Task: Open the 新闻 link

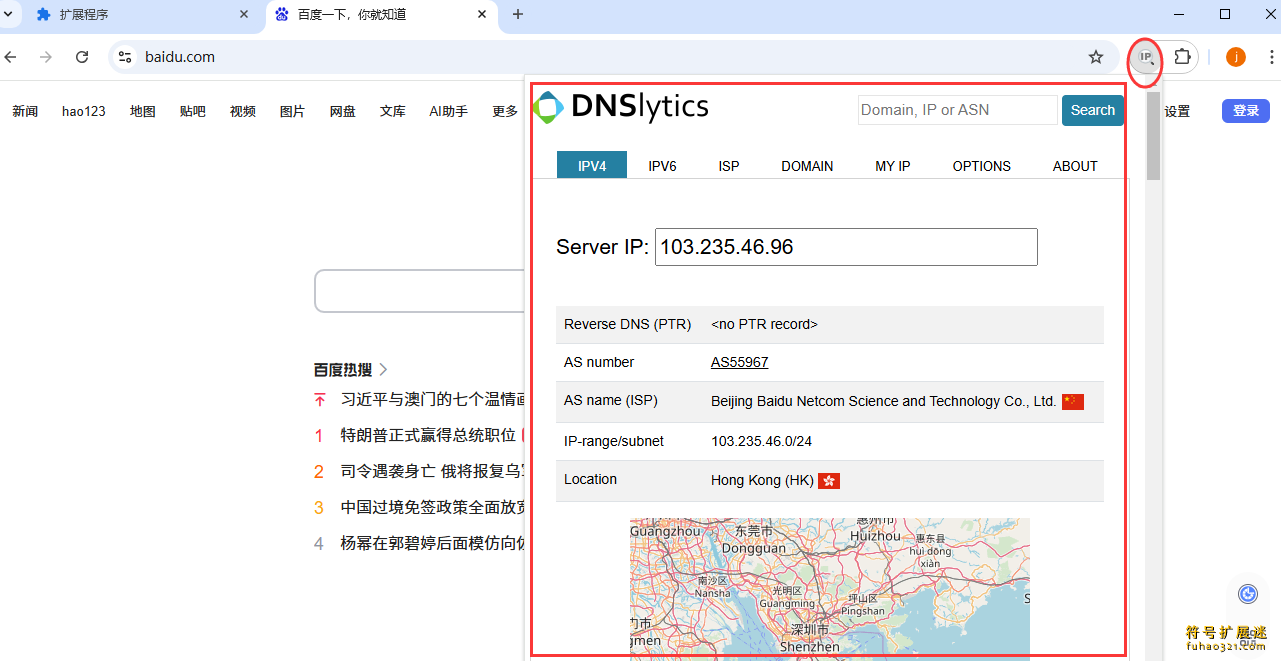Action: point(25,111)
